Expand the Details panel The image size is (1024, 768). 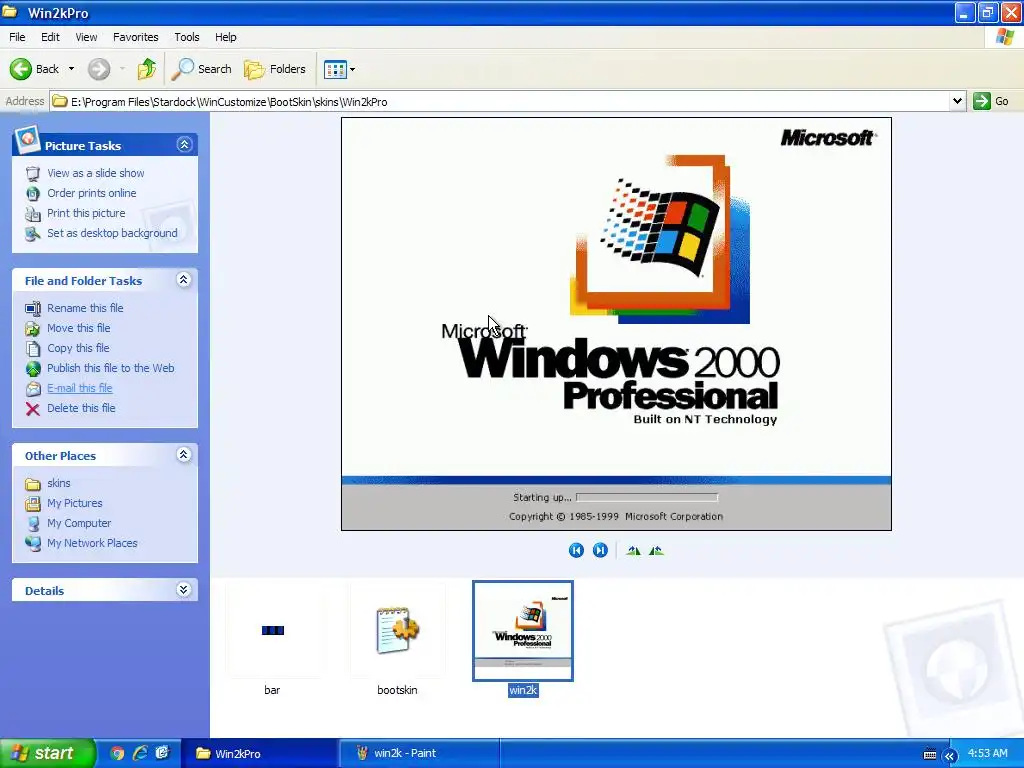point(184,590)
